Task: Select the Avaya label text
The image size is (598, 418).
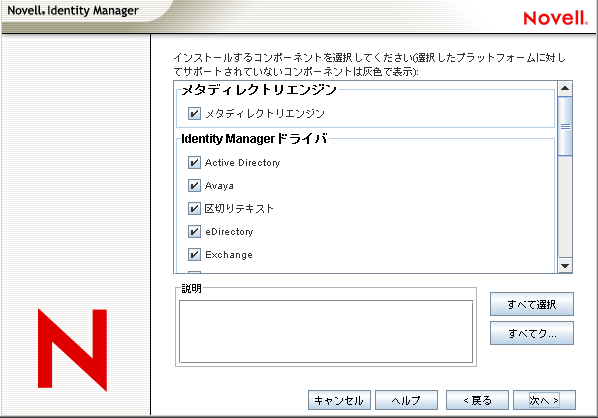Action: (219, 186)
